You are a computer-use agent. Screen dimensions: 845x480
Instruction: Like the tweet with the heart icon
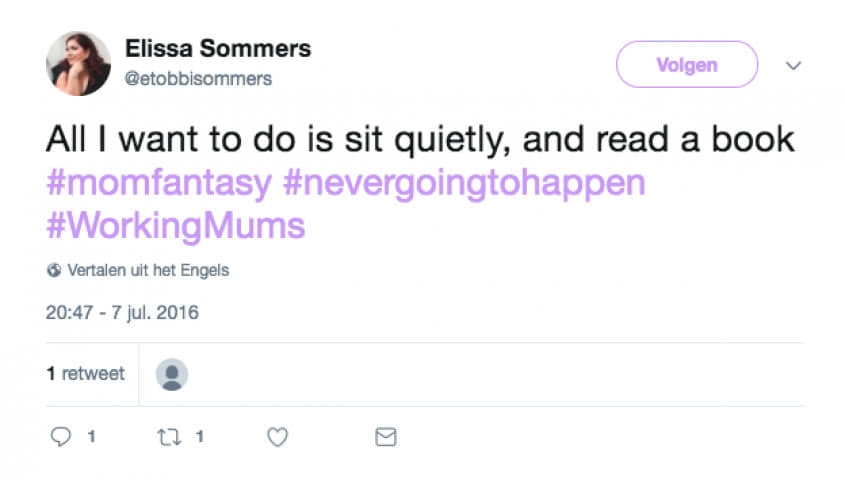point(278,437)
